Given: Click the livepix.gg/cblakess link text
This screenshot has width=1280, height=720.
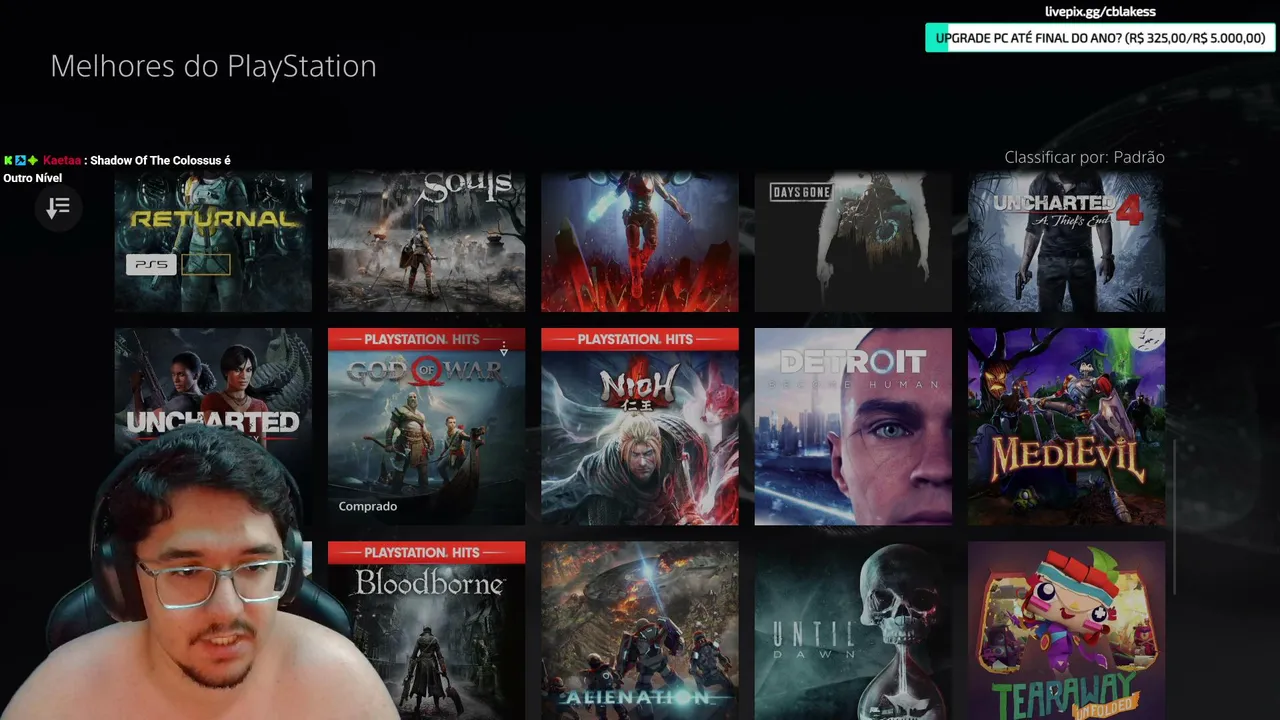Looking at the screenshot, I should [x=1100, y=12].
